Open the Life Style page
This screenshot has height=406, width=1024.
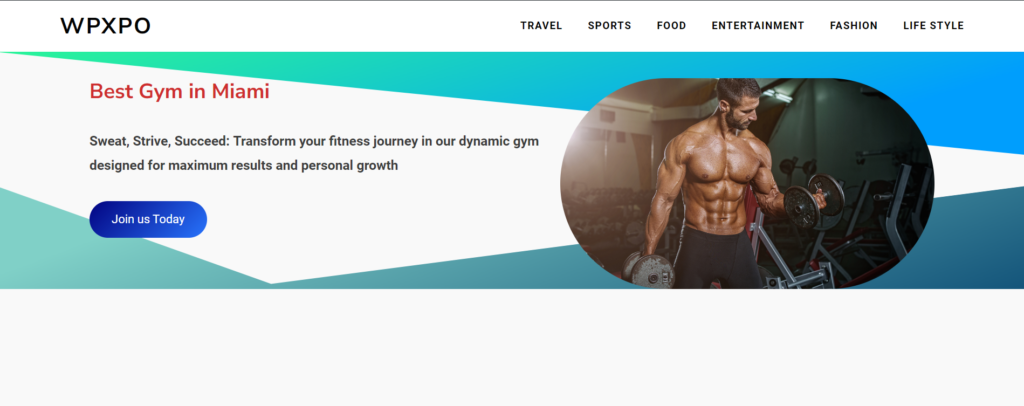[933, 25]
